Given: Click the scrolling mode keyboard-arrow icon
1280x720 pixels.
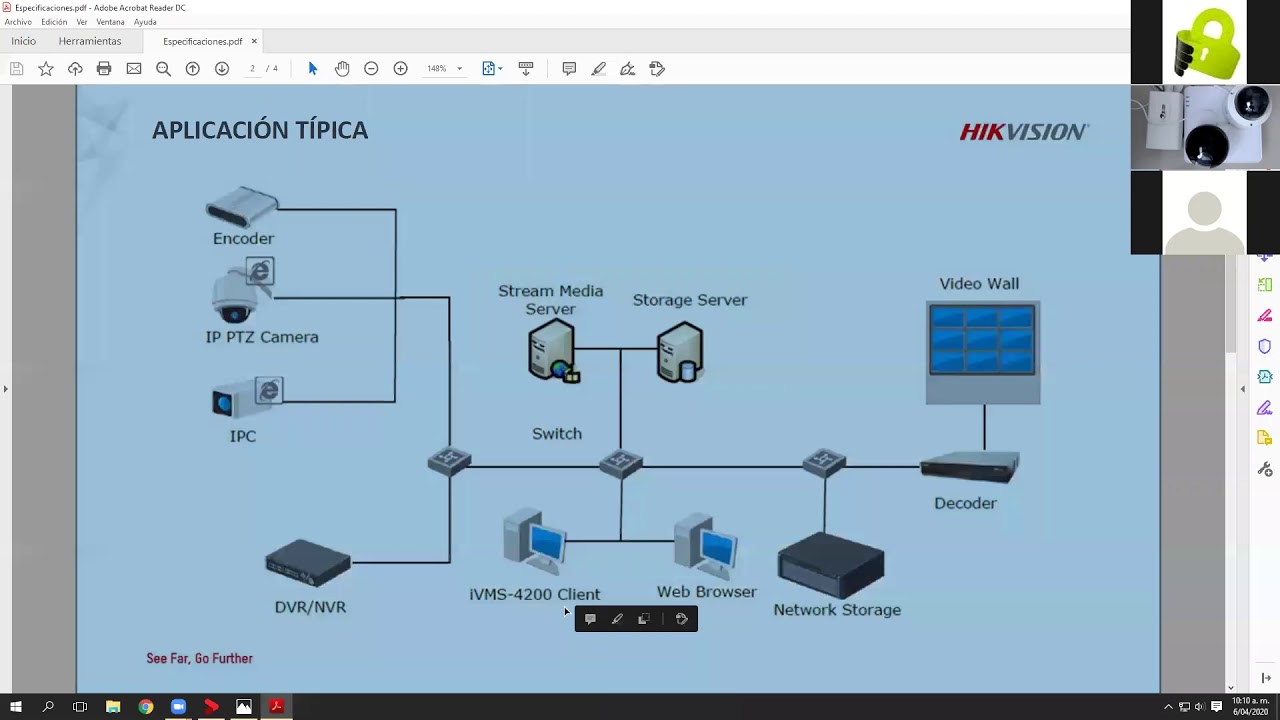Looking at the screenshot, I should point(526,69).
